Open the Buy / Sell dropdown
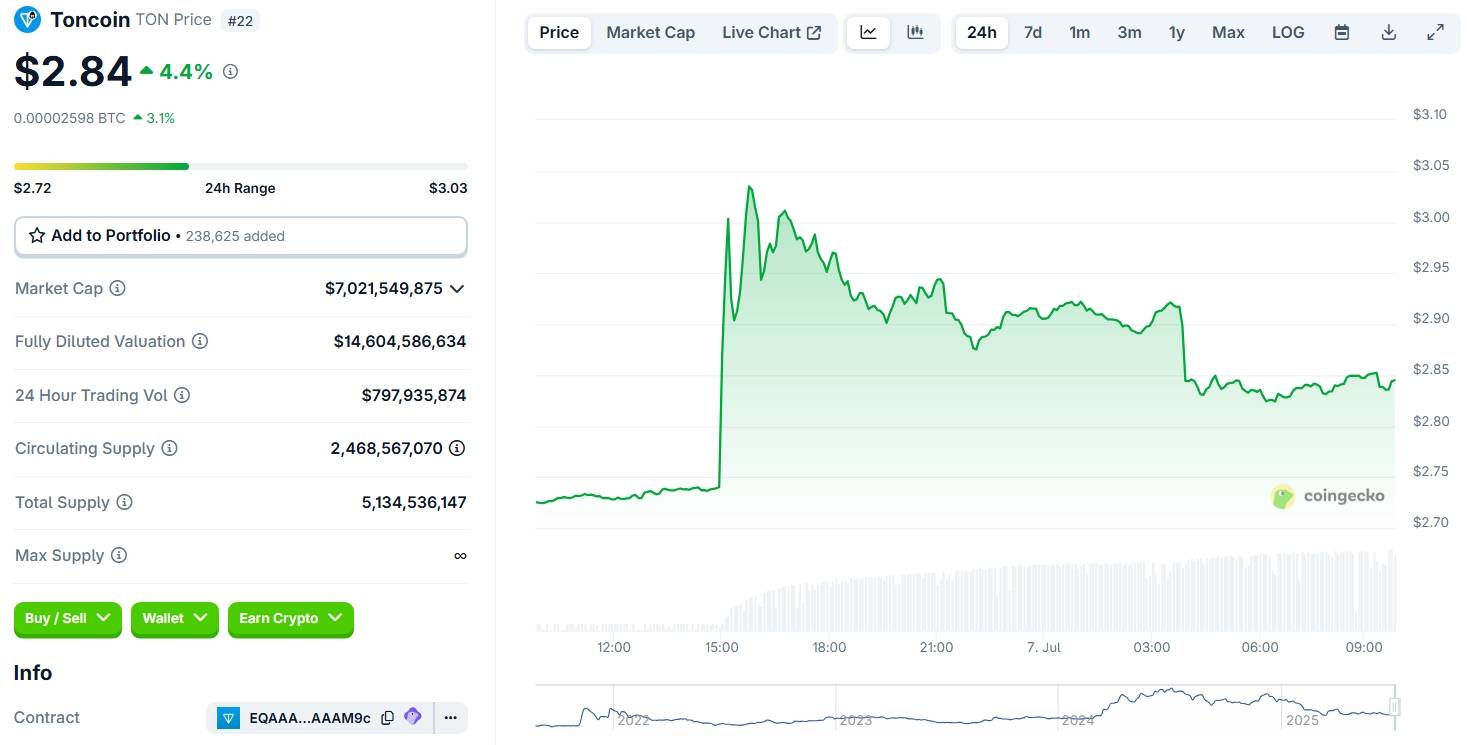 68,619
